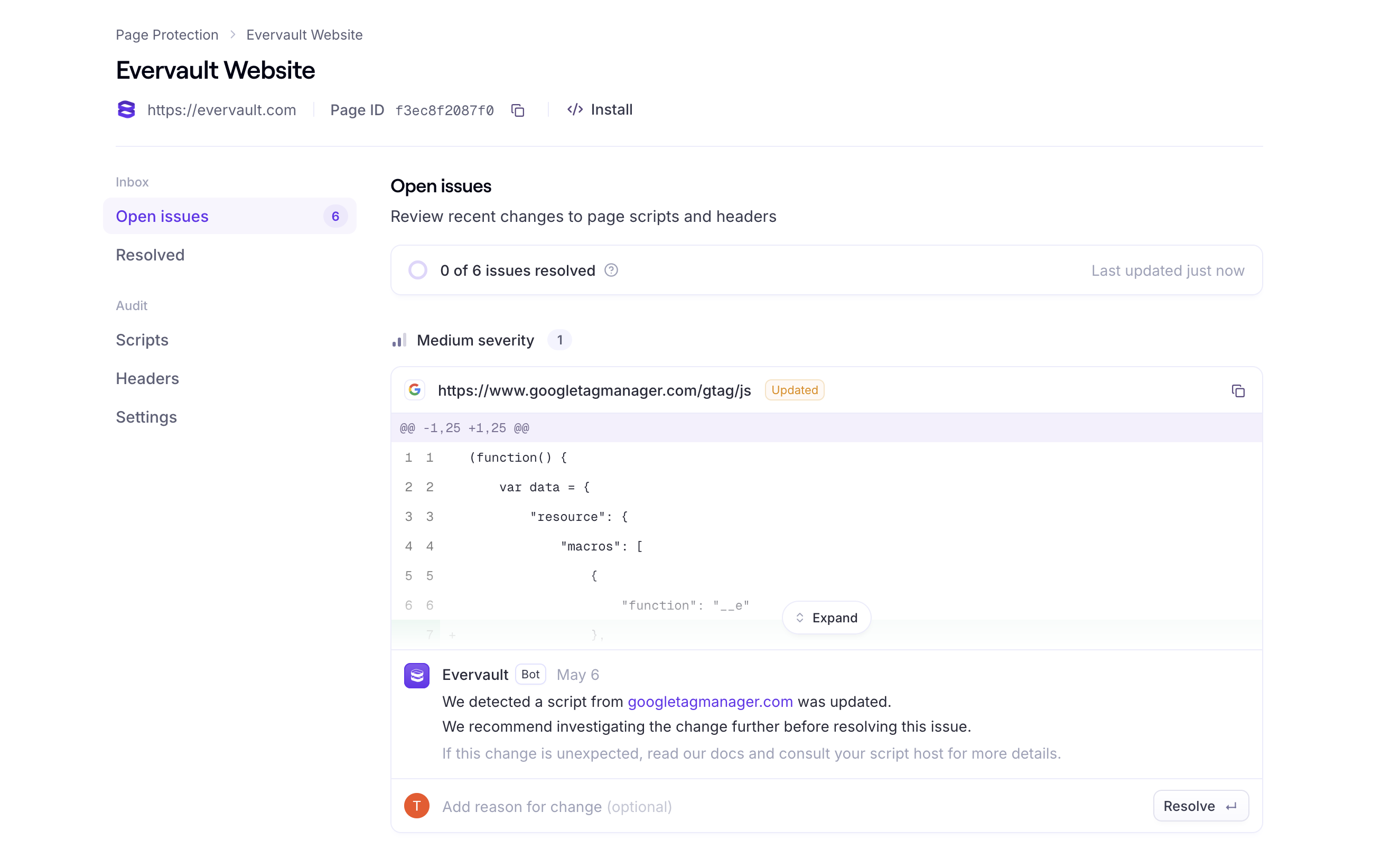The height and width of the screenshot is (859, 1400).
Task: Copy the Page ID to clipboard
Action: [518, 110]
